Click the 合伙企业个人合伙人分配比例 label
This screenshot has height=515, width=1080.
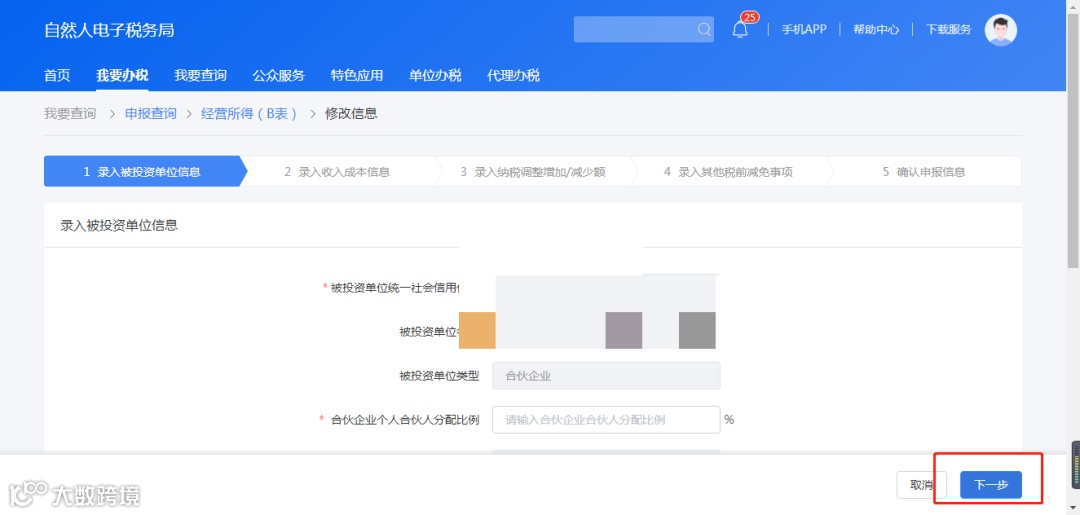tap(405, 419)
